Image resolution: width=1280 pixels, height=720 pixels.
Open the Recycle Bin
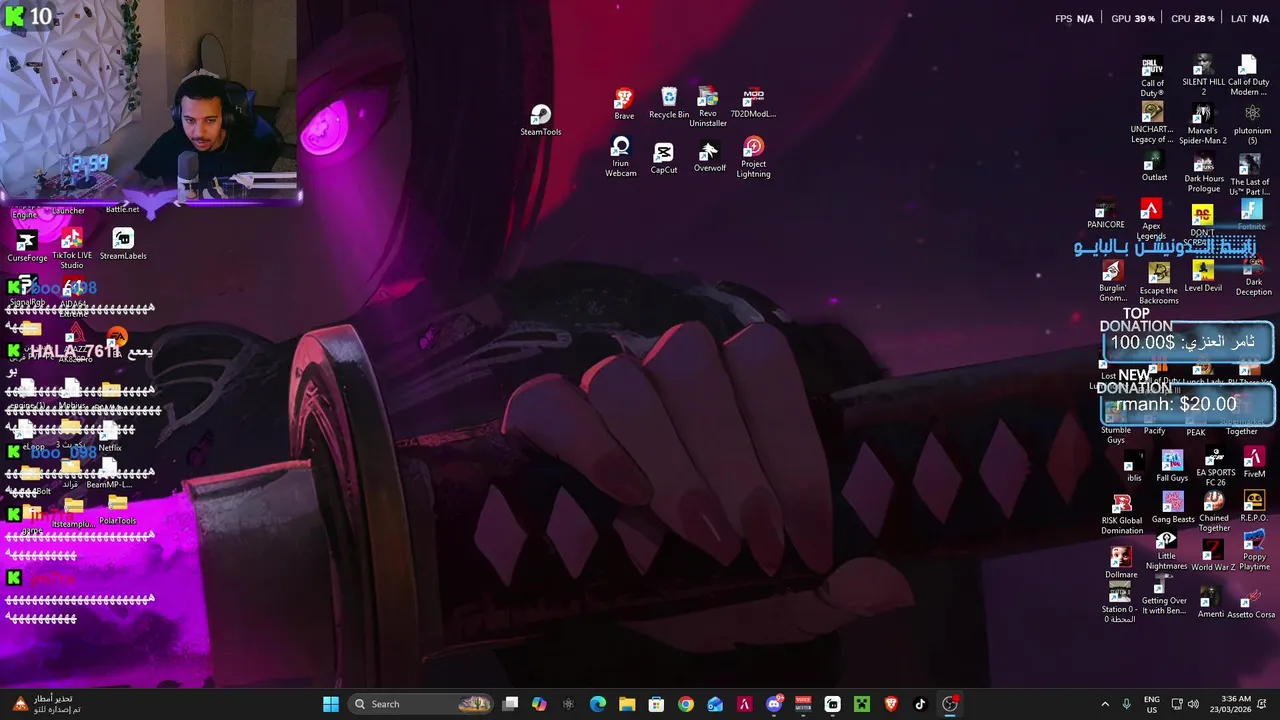669,103
